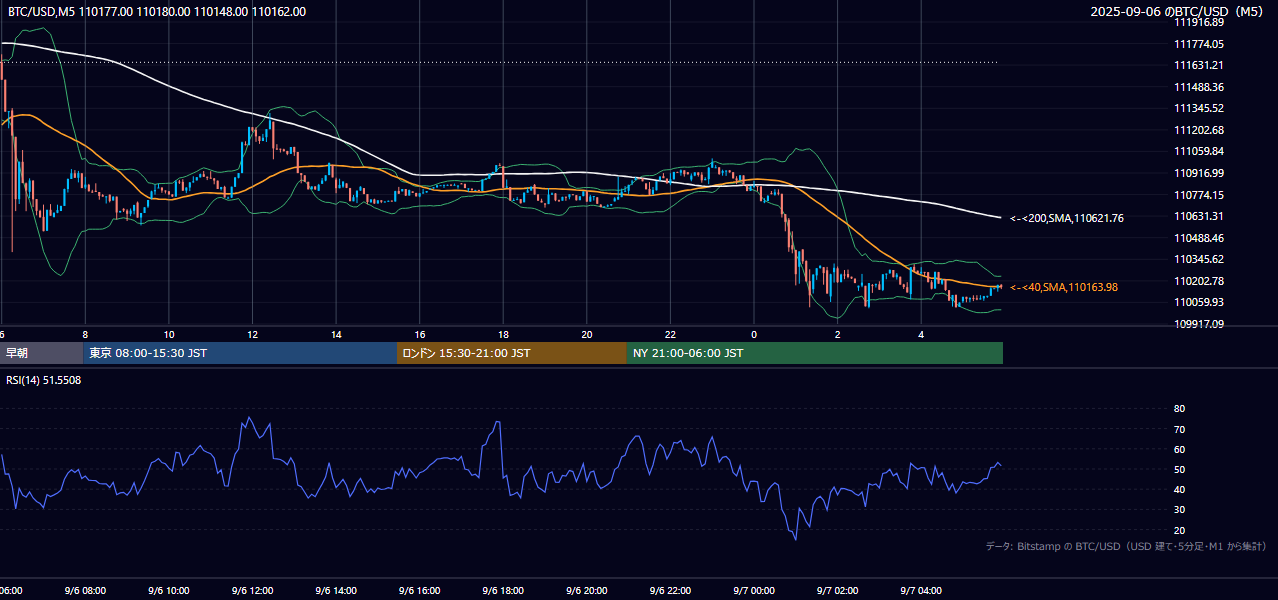Screen dimensions: 1278x600
Task: Click price level 111631.21 on axis
Action: (1199, 65)
